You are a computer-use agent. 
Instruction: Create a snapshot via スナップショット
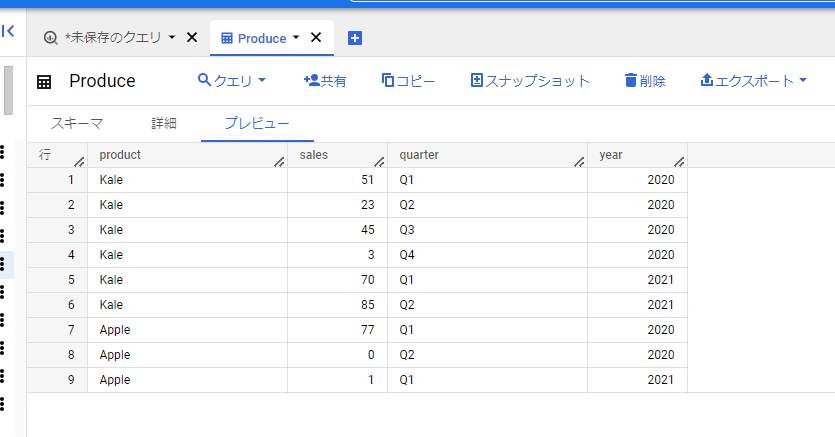click(x=530, y=81)
